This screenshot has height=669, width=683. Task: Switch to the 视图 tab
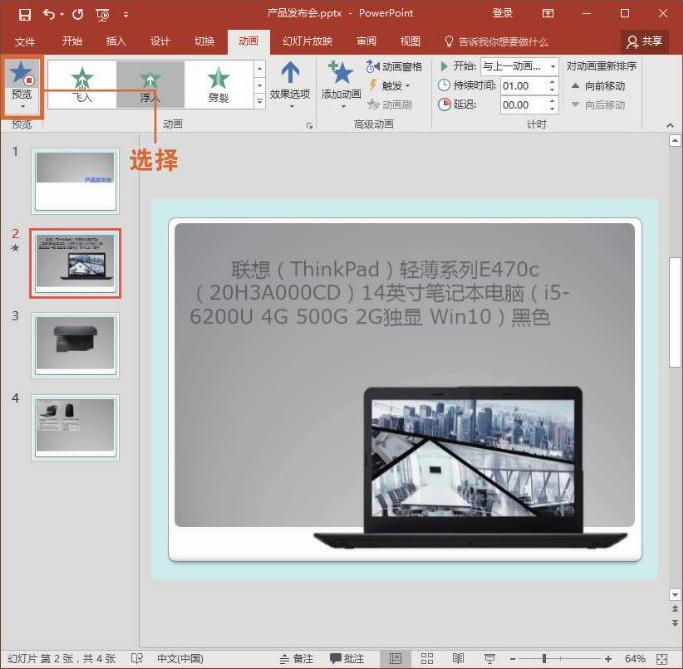(410, 41)
